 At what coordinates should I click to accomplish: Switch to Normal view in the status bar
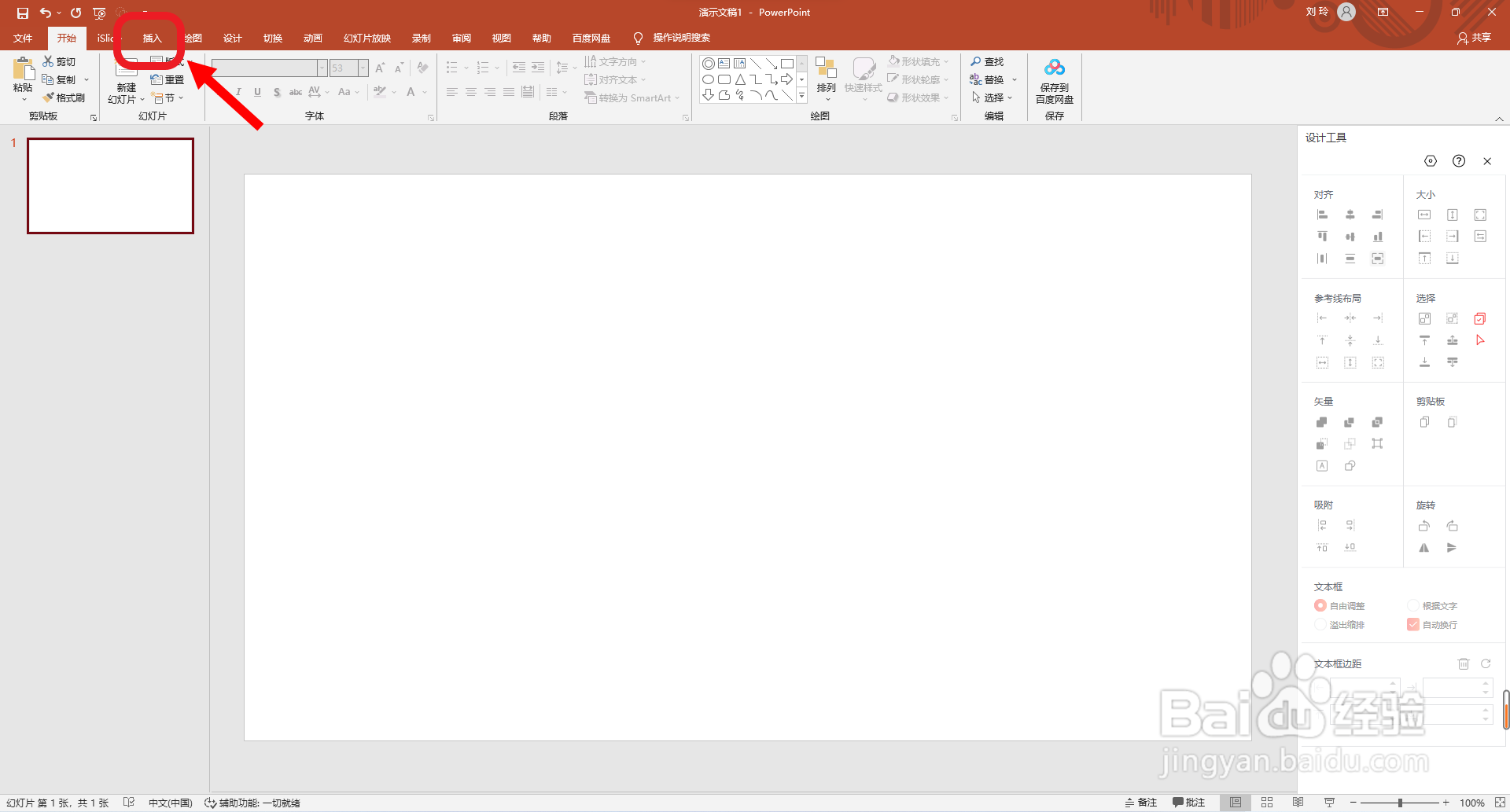click(x=1236, y=803)
